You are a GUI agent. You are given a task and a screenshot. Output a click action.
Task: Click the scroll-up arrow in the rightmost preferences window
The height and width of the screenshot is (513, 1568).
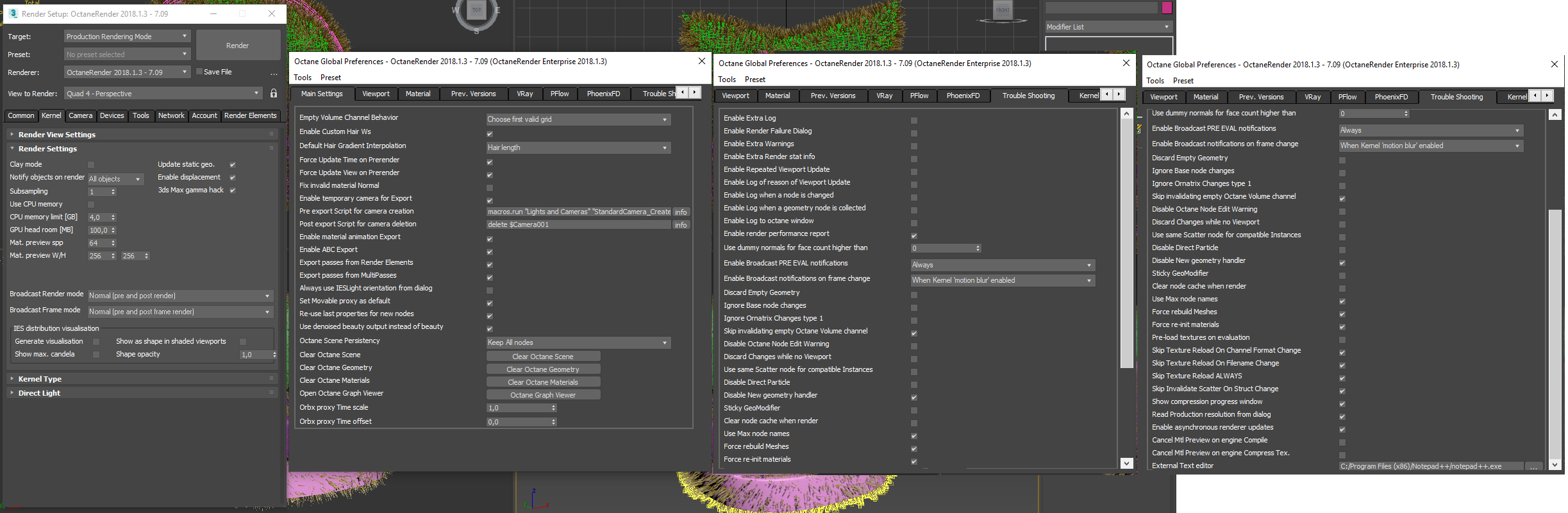[1555, 115]
